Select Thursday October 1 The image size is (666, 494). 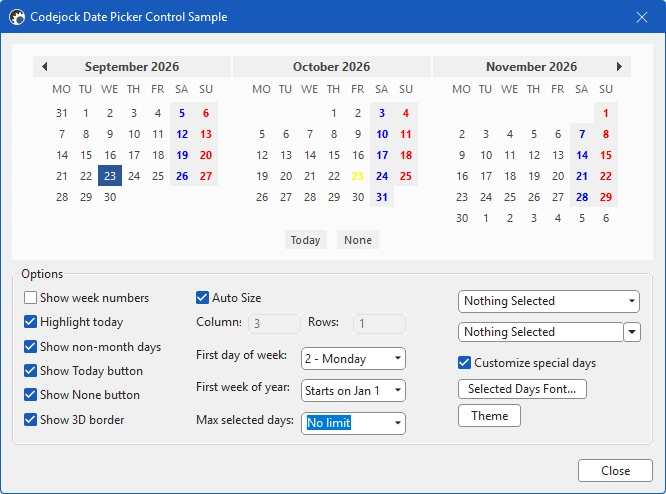coord(334,113)
